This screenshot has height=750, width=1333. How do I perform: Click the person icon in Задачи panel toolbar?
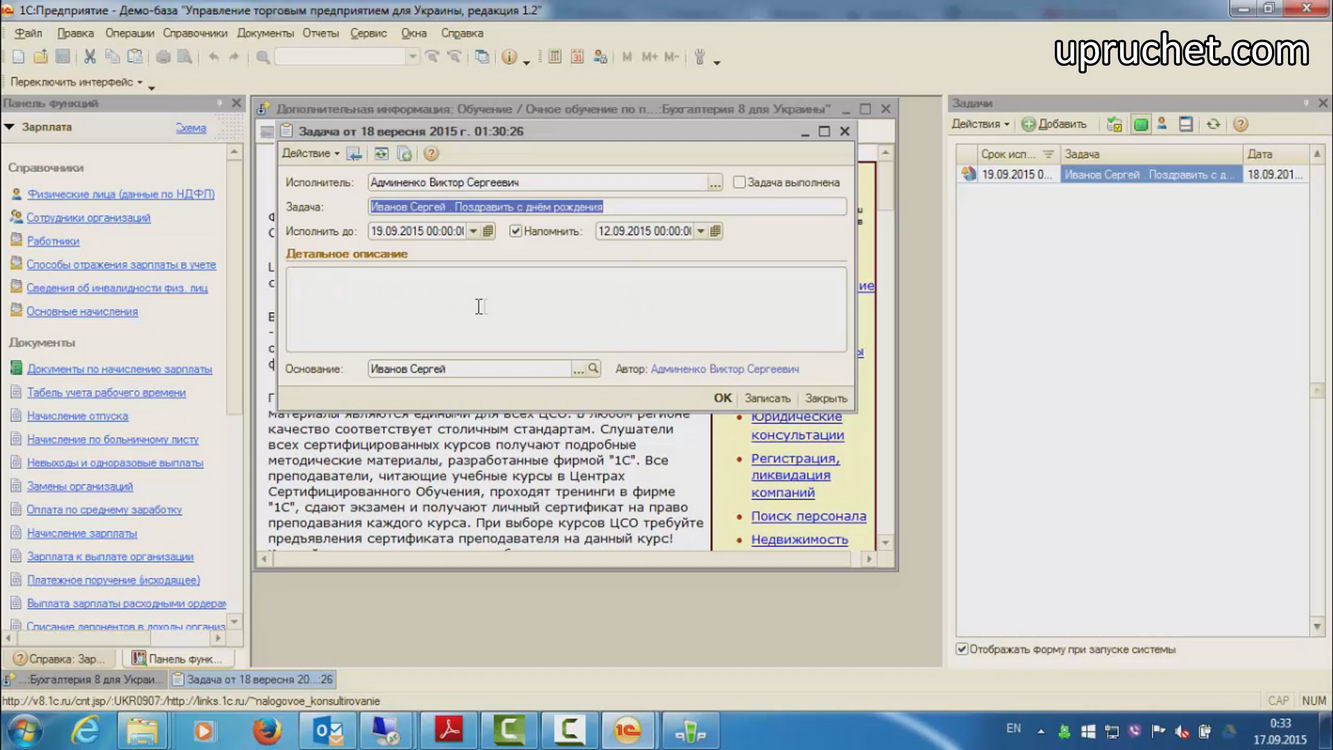tap(1162, 124)
